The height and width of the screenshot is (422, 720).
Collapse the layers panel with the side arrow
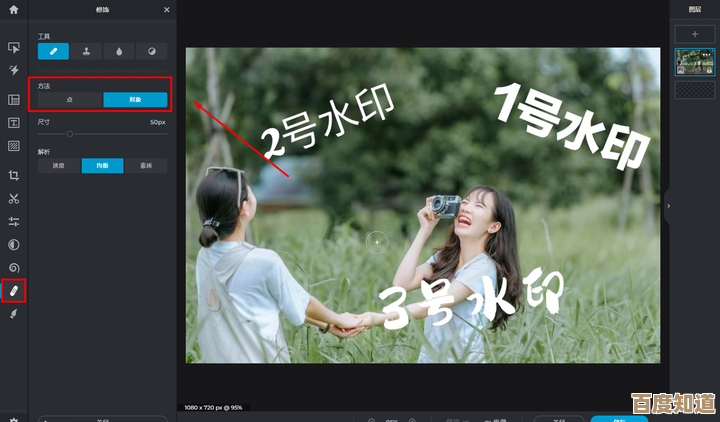click(x=669, y=206)
